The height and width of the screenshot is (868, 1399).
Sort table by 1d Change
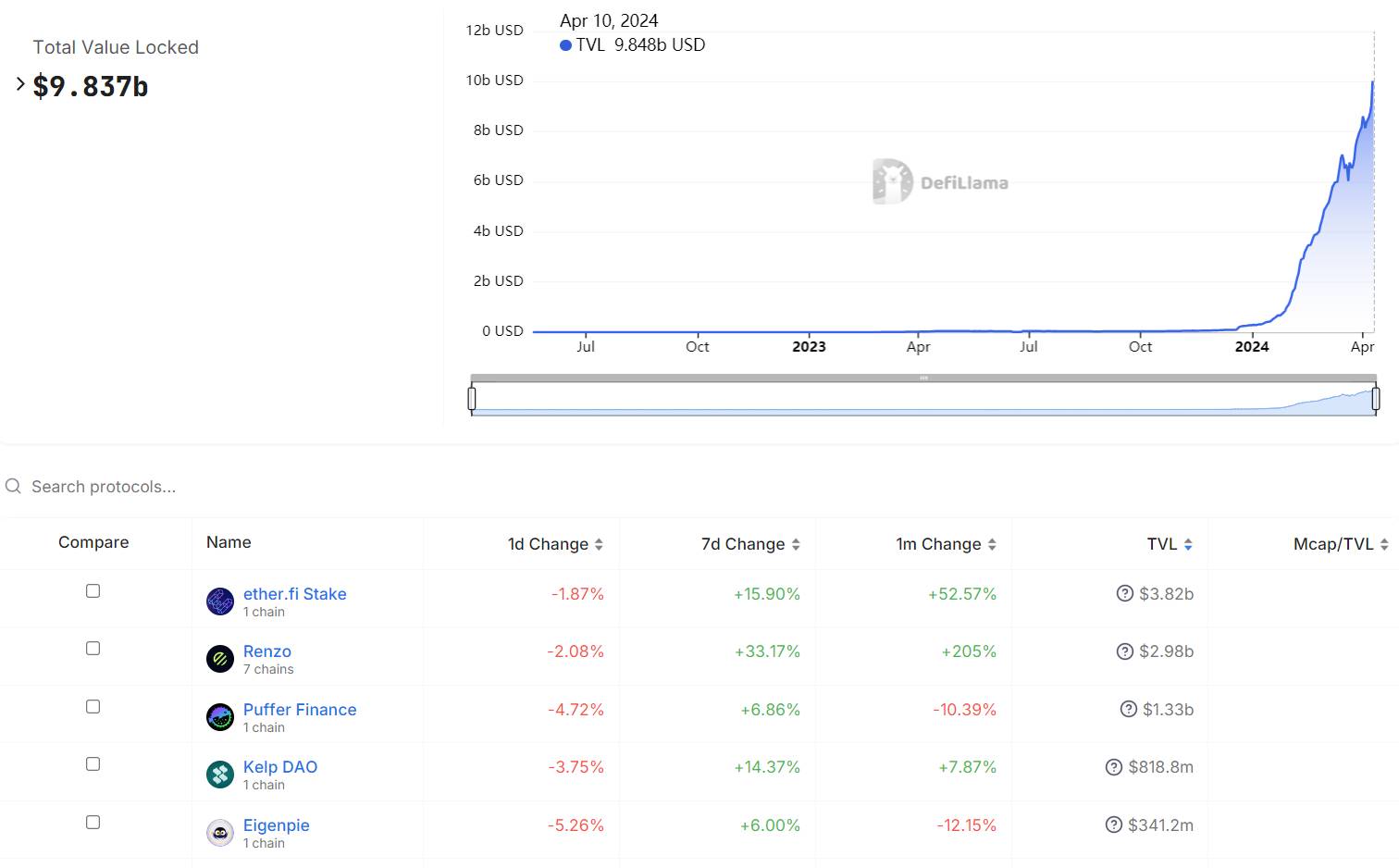pos(555,544)
